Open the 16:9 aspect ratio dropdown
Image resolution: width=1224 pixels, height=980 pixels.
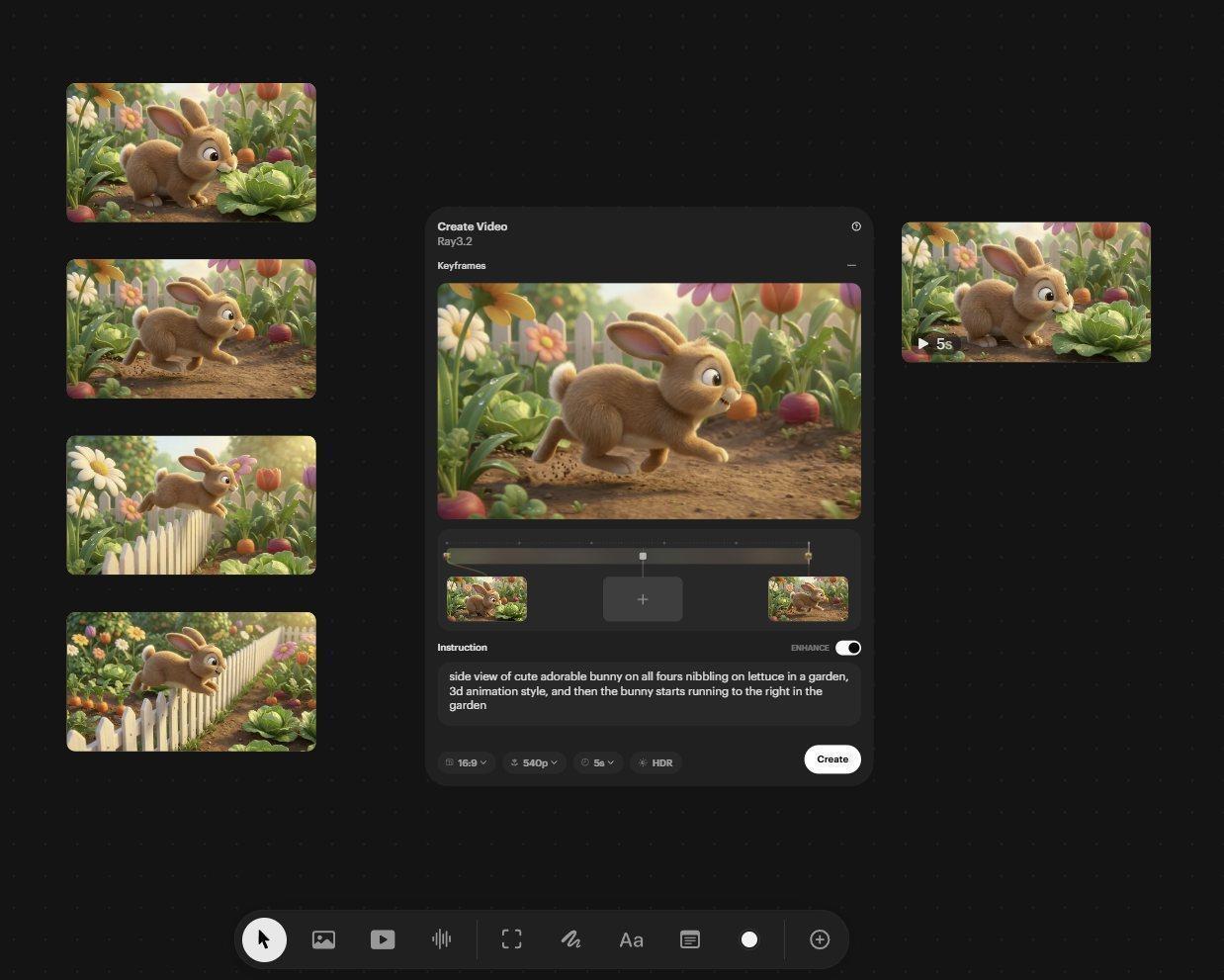coord(467,762)
